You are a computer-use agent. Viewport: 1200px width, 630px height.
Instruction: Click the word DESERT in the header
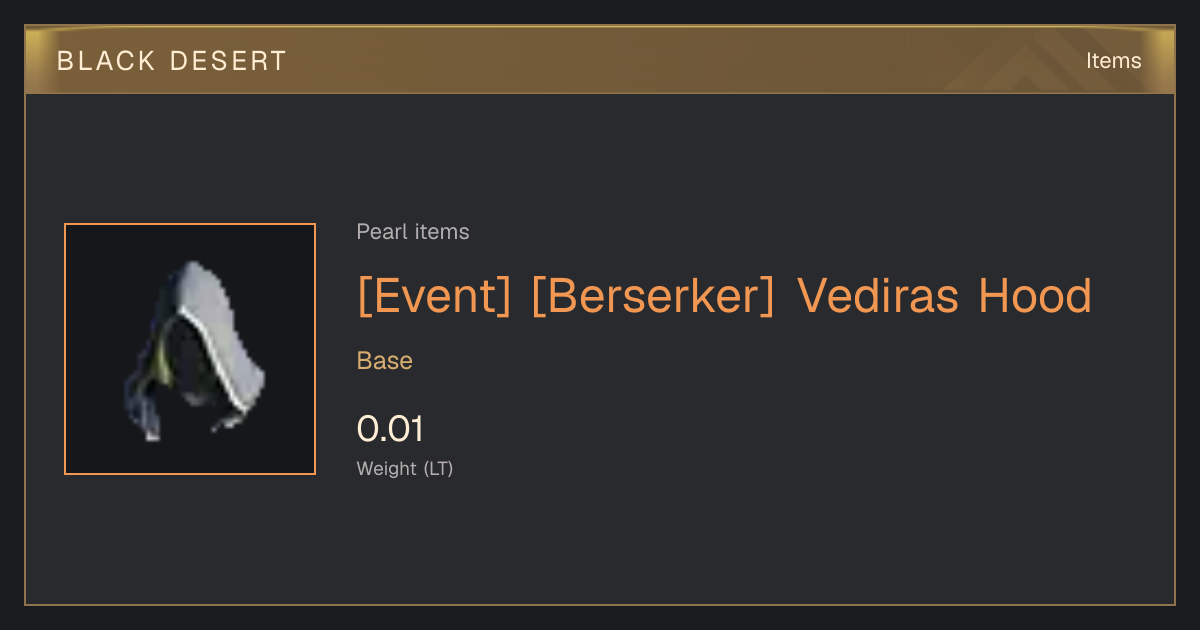pos(229,61)
